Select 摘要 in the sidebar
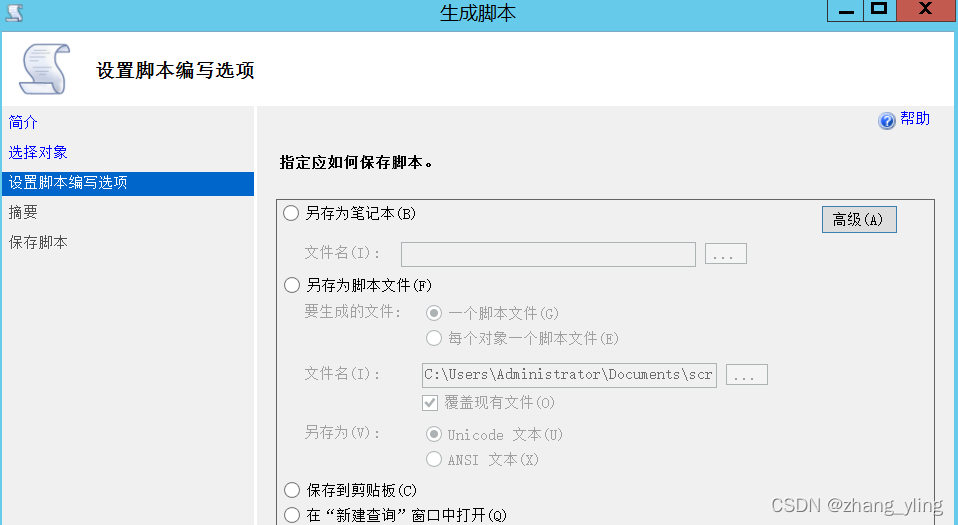 tap(23, 212)
